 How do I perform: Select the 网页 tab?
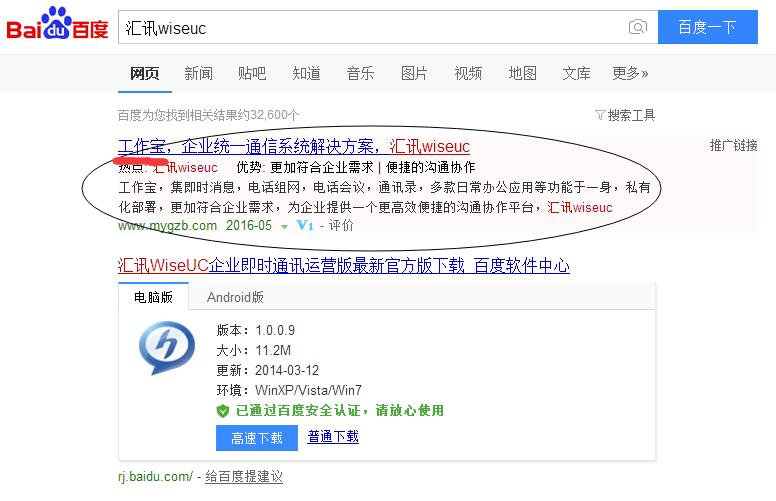click(x=145, y=73)
